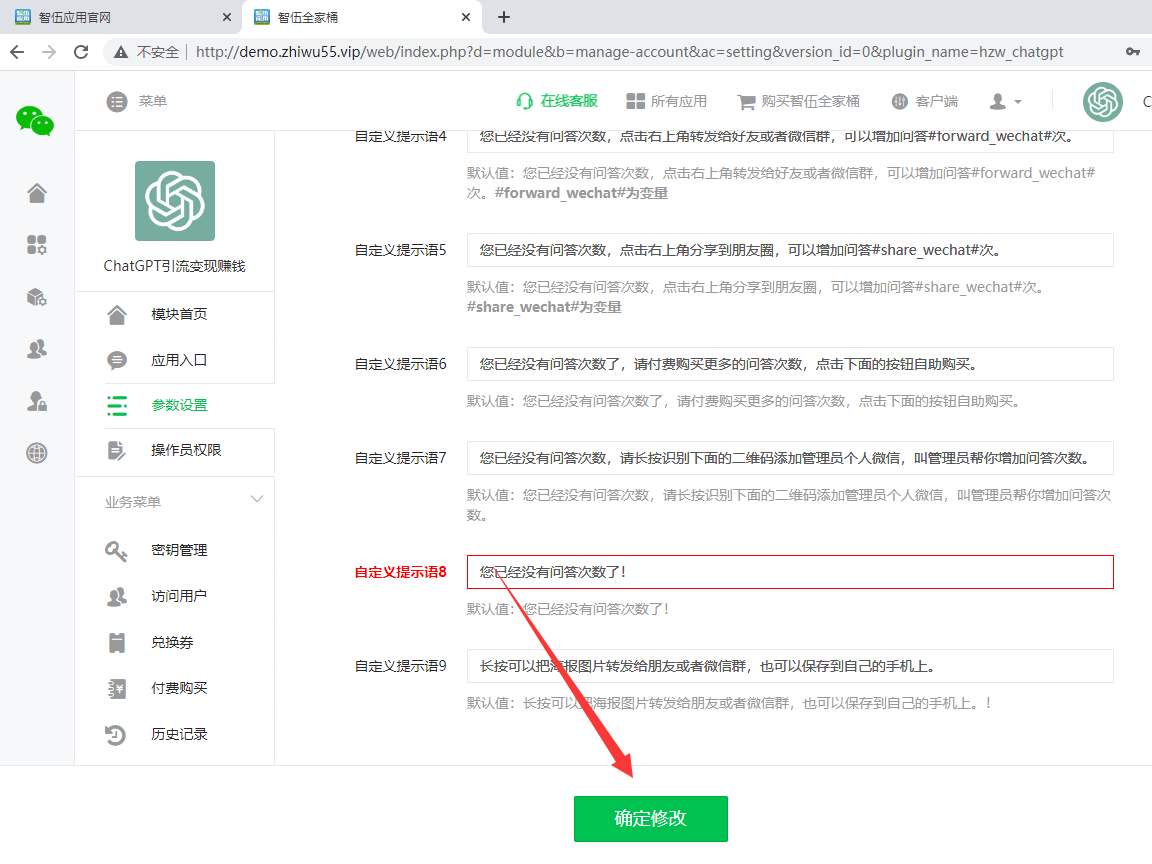Click the 访问用户 people icon
The width and height of the screenshot is (1152, 864).
[x=116, y=597]
